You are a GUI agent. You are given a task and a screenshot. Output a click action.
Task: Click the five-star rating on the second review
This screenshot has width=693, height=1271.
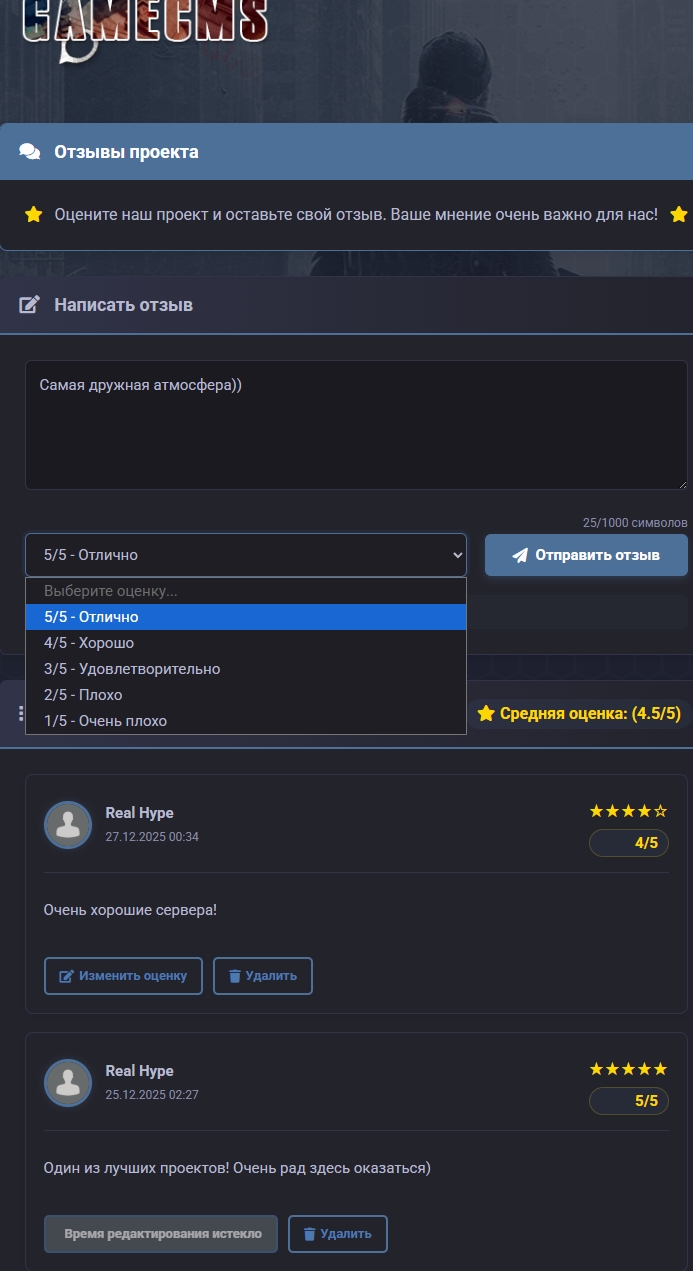[628, 1069]
